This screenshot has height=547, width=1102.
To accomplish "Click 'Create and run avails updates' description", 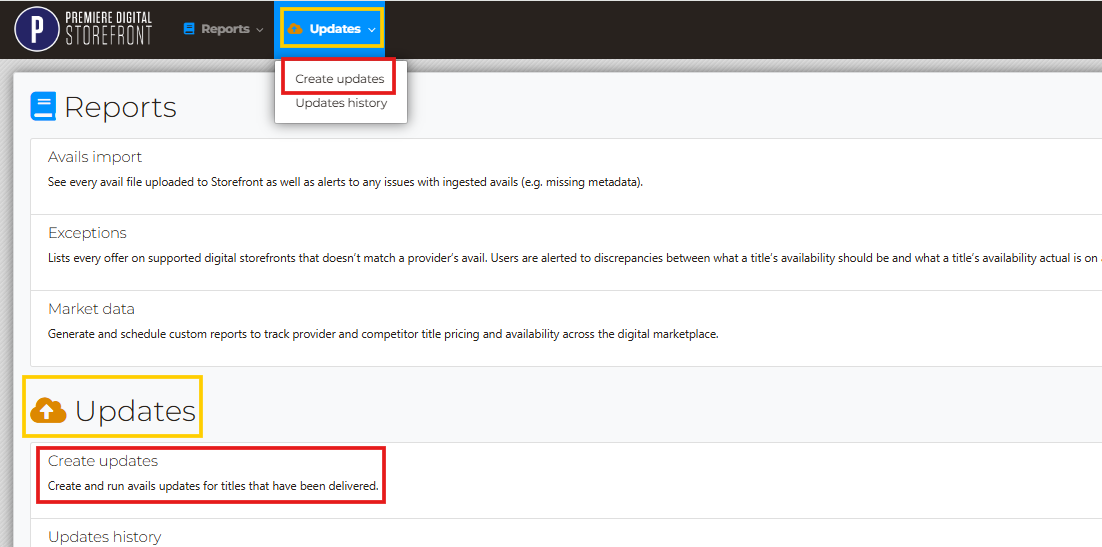I will (213, 486).
